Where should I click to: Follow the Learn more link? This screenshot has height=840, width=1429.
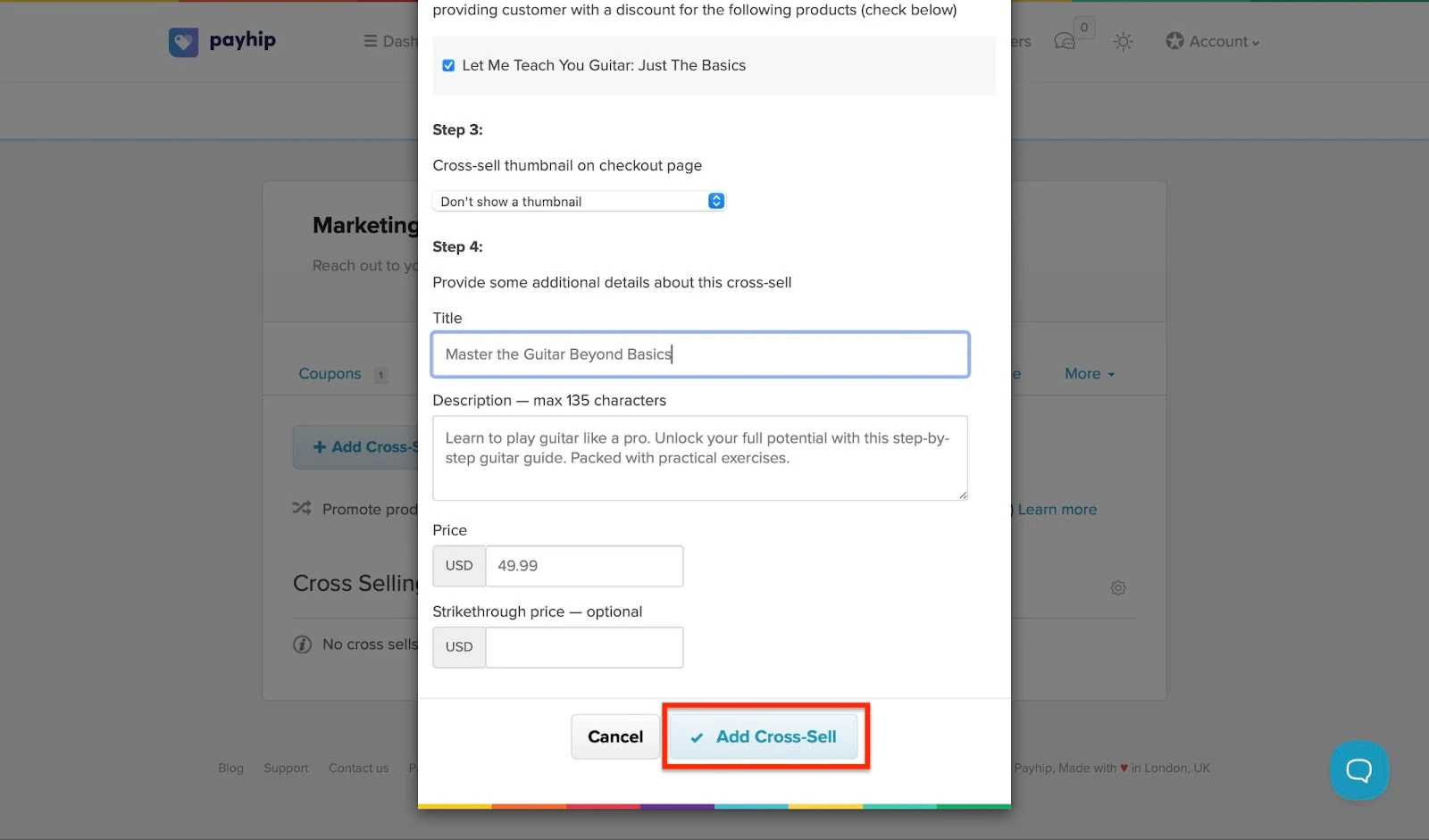tap(1057, 510)
